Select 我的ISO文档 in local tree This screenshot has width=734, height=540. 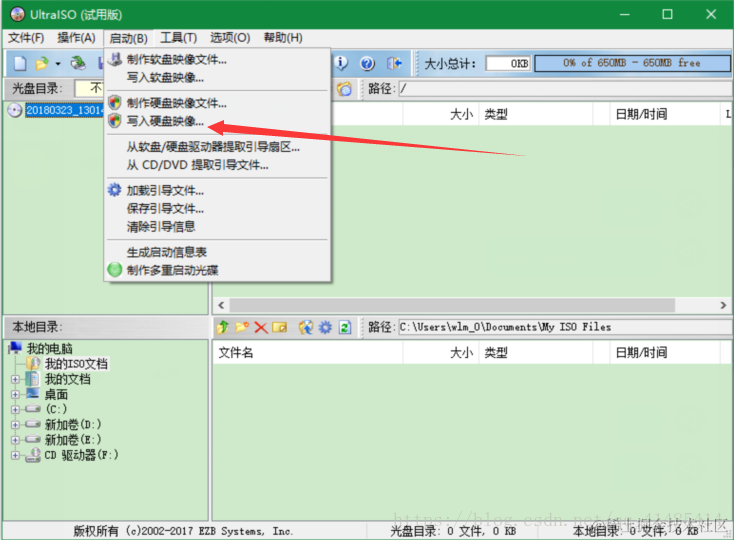(76, 364)
